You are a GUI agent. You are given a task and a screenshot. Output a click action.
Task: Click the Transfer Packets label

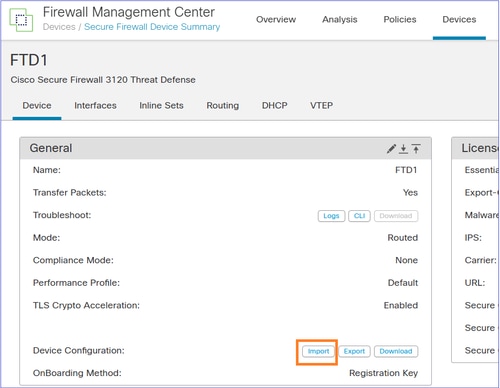pos(69,193)
